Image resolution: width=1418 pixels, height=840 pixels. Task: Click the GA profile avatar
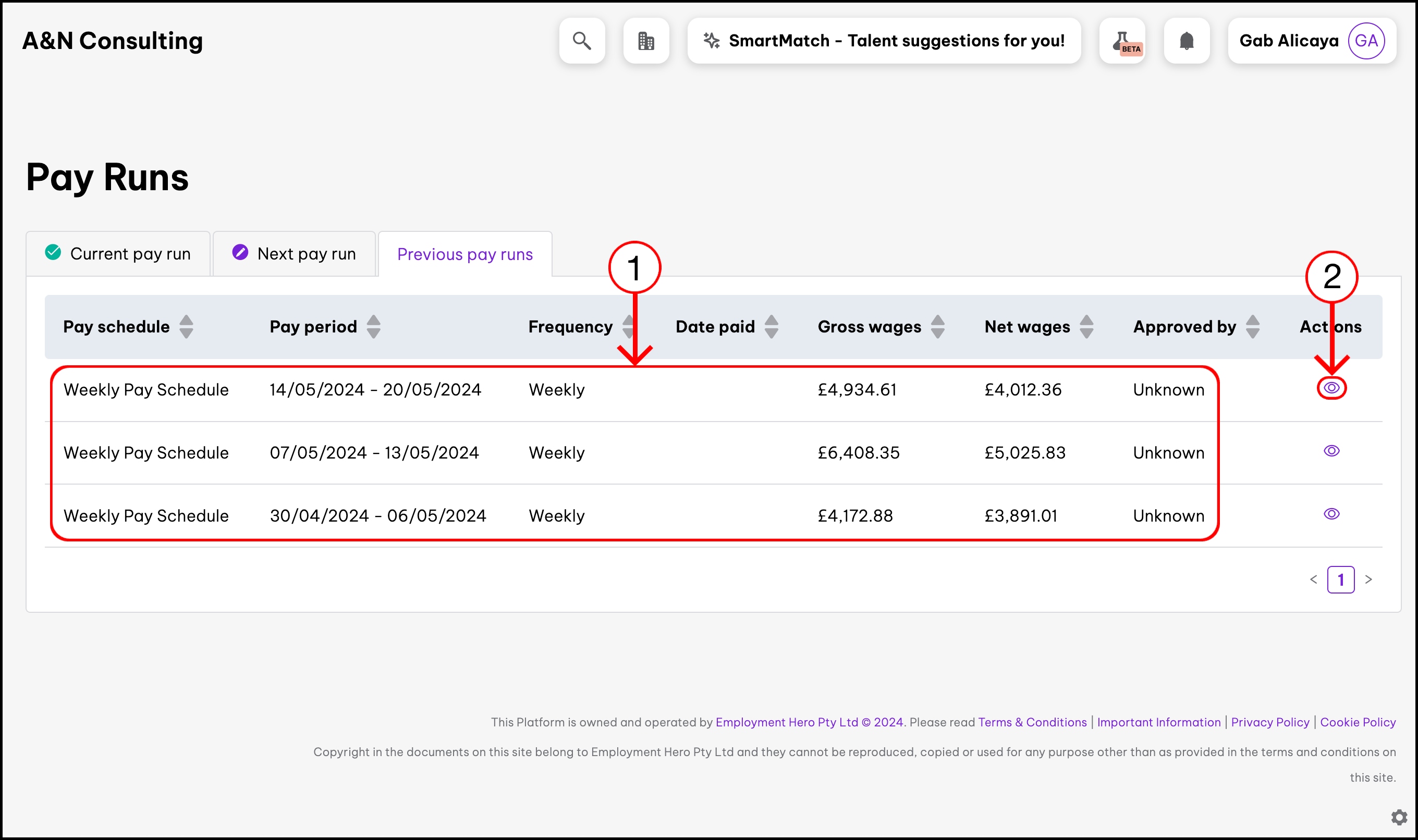[1366, 41]
